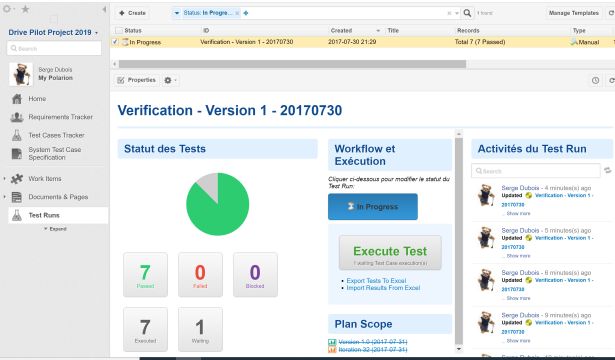Click Records column header
Viewport: 615px width, 360px height.
coord(468,31)
